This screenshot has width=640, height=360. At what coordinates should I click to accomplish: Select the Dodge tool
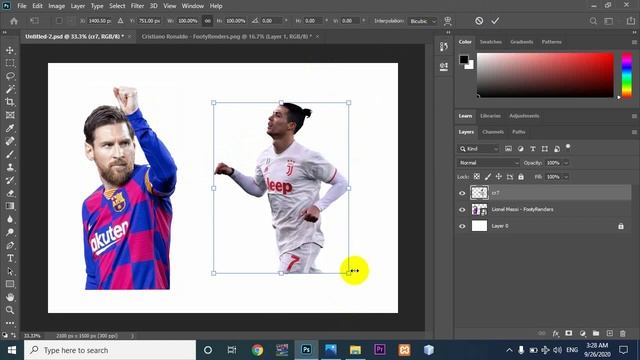(10, 232)
